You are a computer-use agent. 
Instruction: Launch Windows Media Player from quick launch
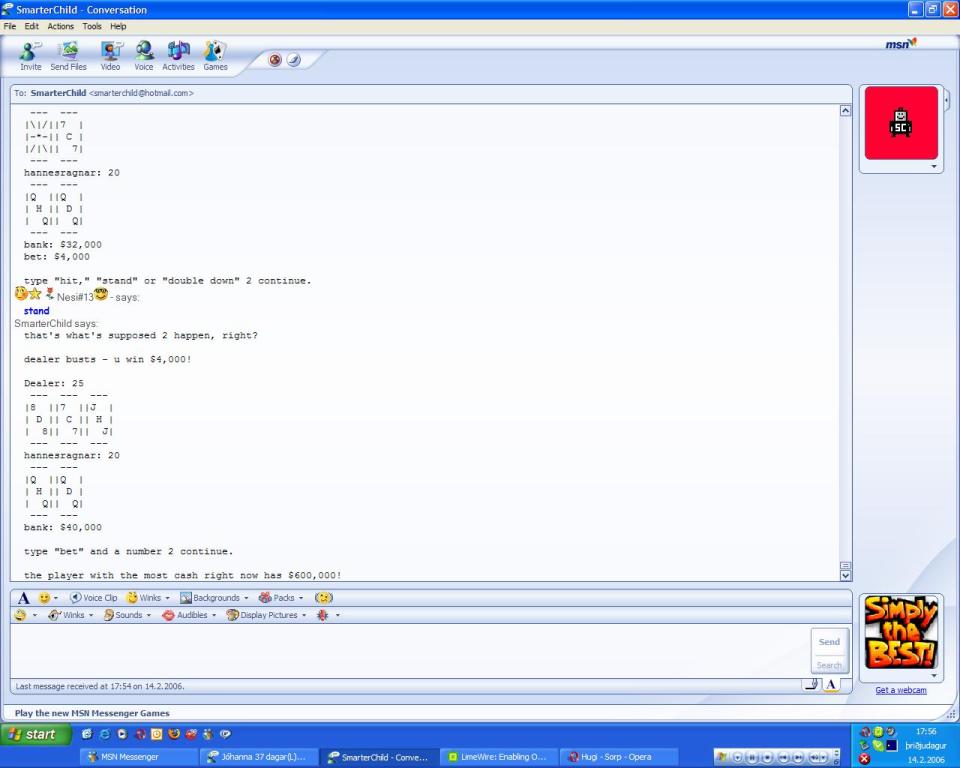pyautogui.click(x=122, y=734)
